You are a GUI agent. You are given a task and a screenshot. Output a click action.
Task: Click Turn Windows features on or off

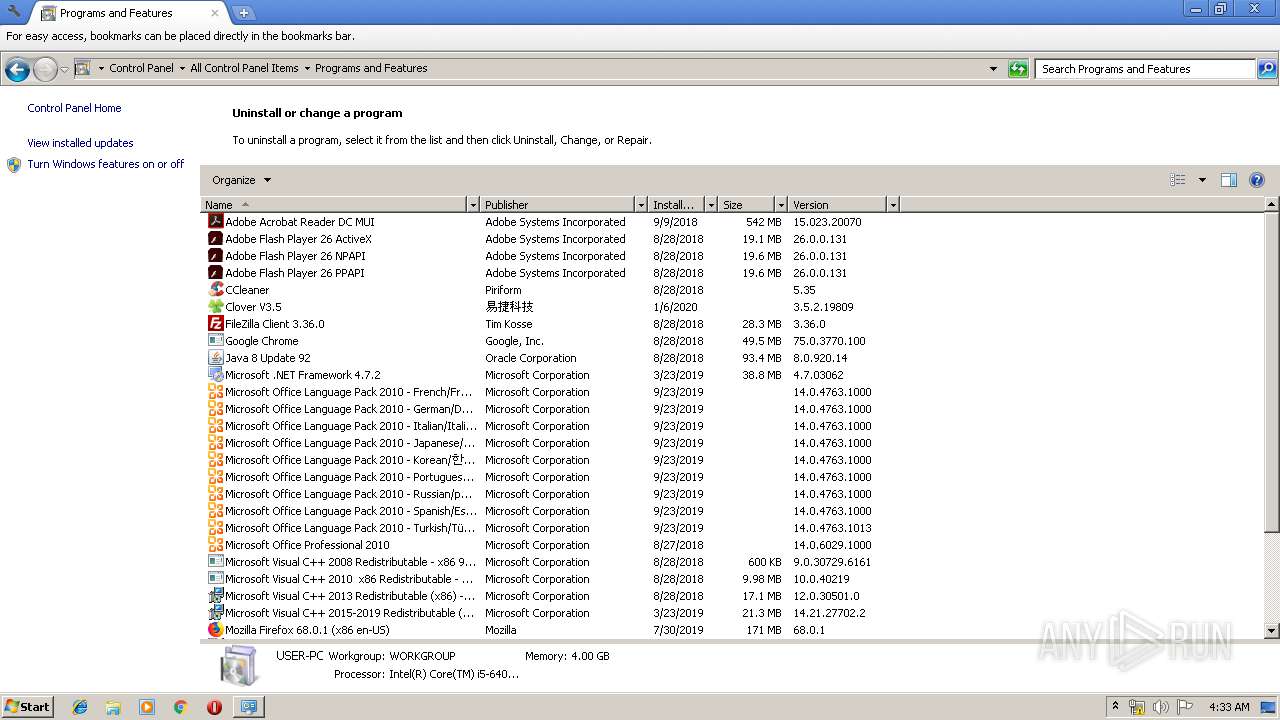tap(105, 164)
